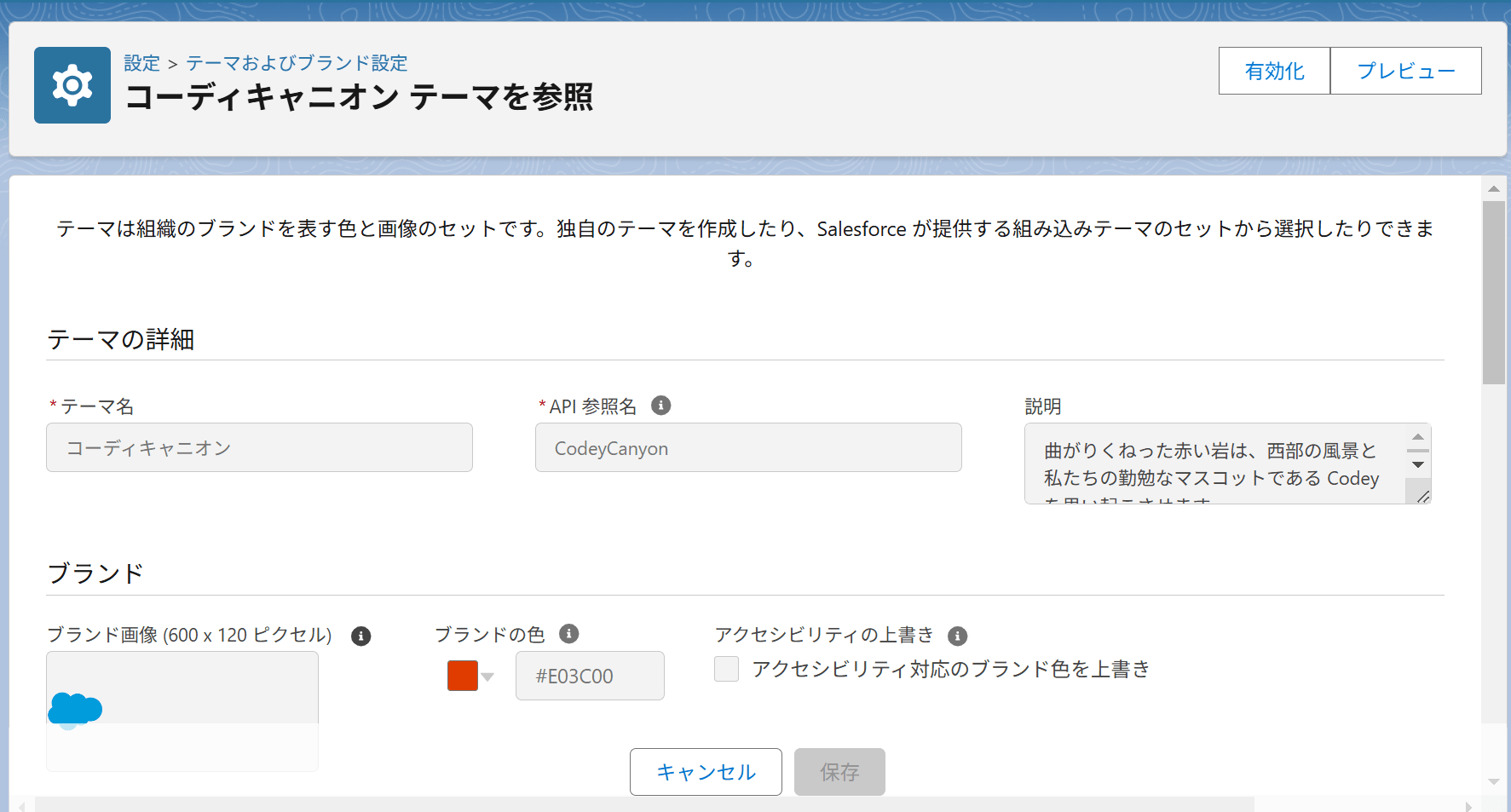Expand the brand color dropdown arrow
Screen dimensions: 1511x812
tap(487, 677)
